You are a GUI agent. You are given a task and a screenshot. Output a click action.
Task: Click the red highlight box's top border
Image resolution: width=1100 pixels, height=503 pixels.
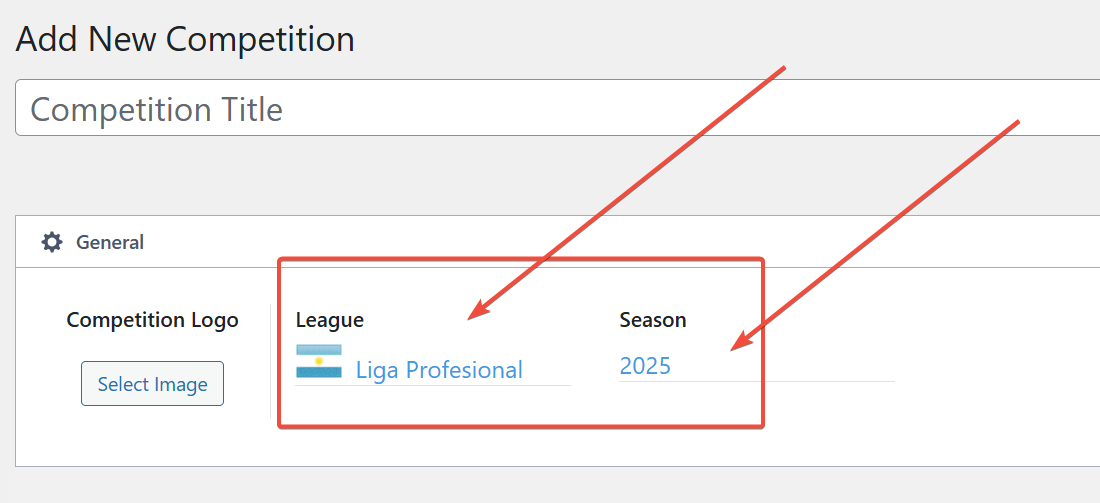click(x=521, y=260)
